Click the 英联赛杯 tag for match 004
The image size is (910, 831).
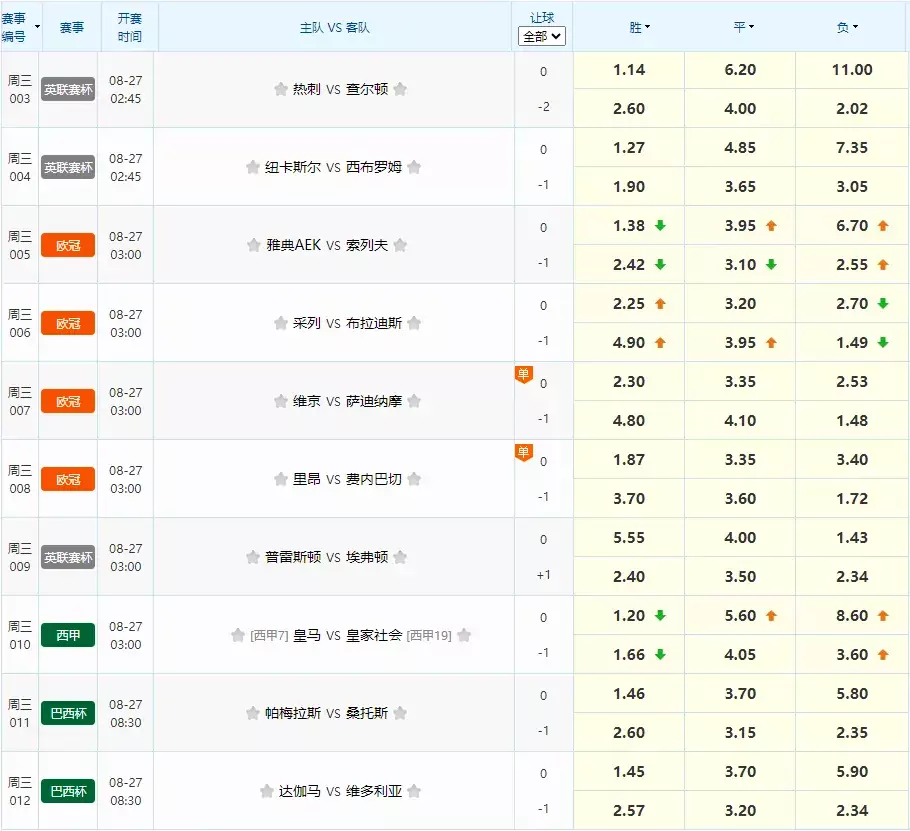[68, 167]
